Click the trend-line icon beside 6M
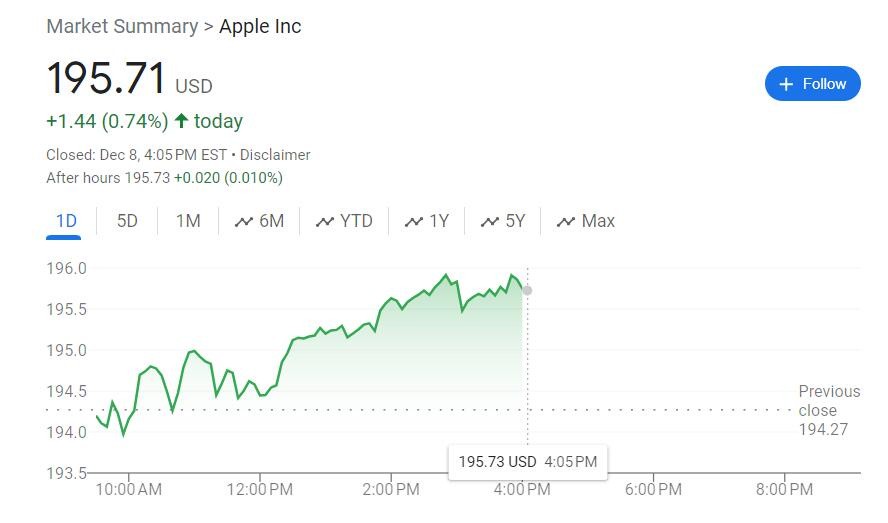The width and height of the screenshot is (888, 523). (x=243, y=222)
